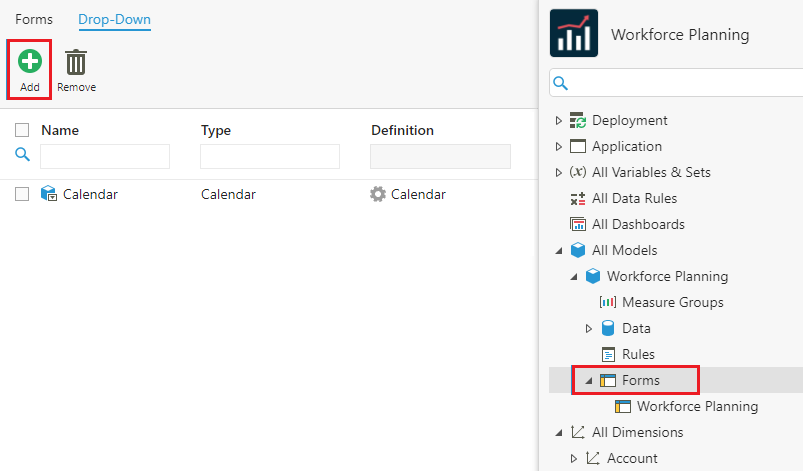Select the Drop-Down tab
Viewport: 803px width, 471px height.
point(114,19)
